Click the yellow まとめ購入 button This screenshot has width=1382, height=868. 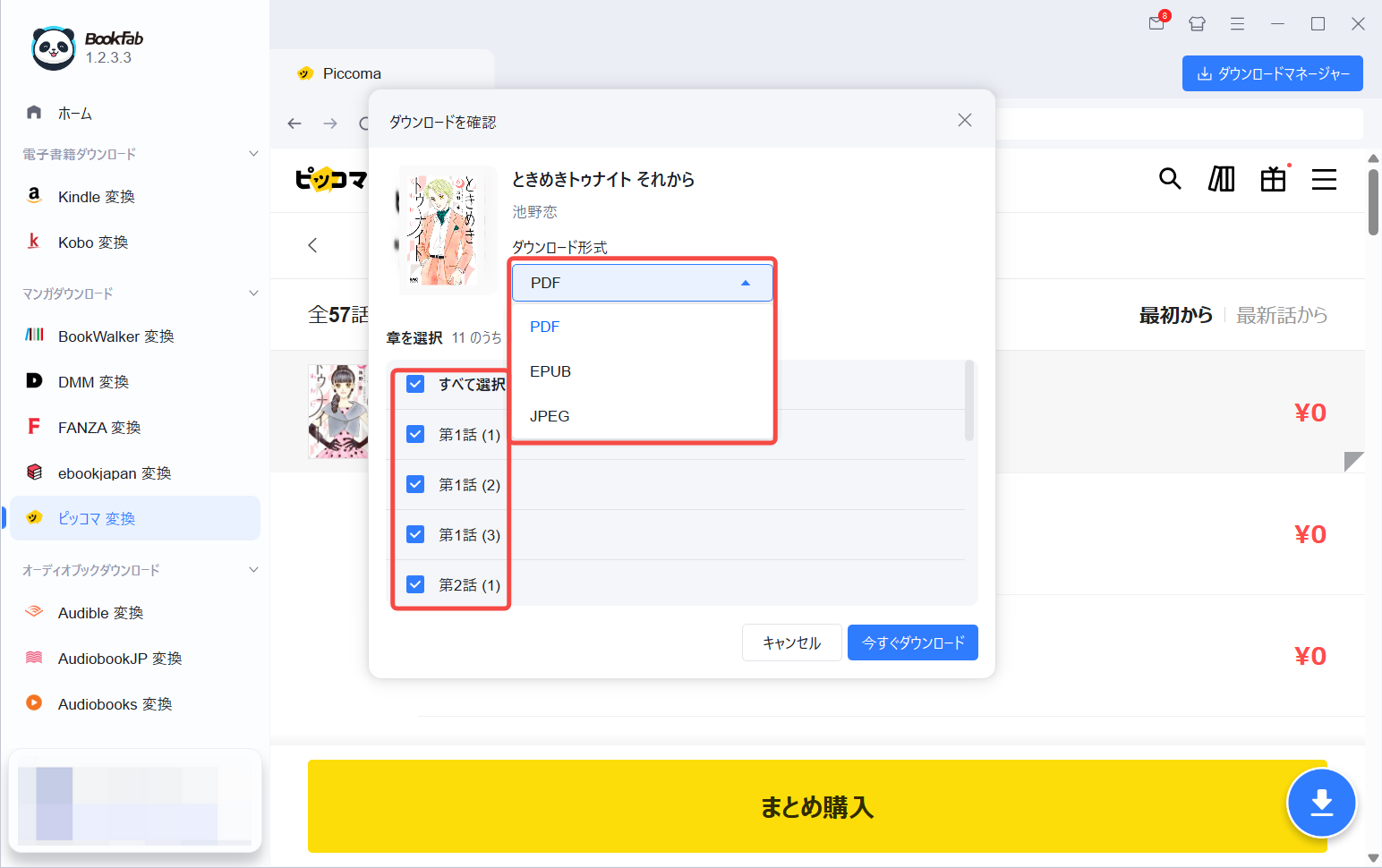(817, 806)
